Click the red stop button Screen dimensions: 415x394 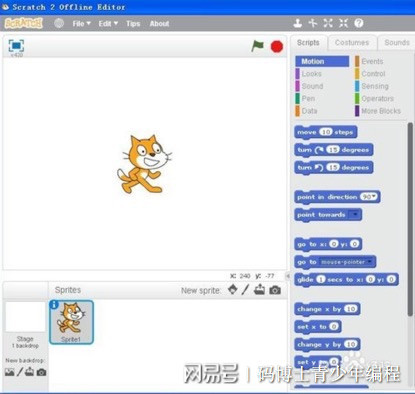click(277, 47)
